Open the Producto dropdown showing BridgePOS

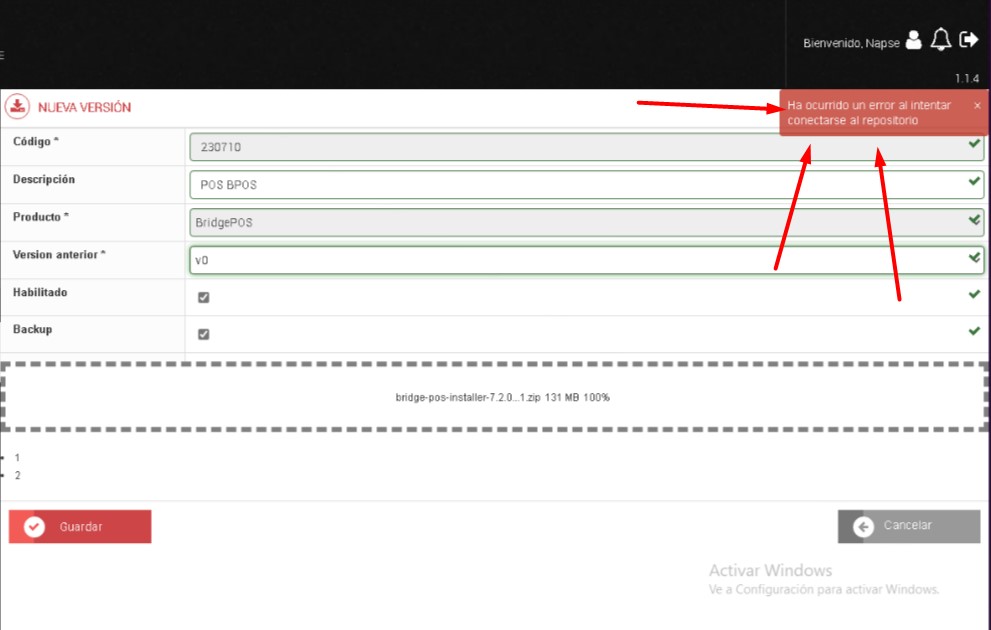click(585, 222)
